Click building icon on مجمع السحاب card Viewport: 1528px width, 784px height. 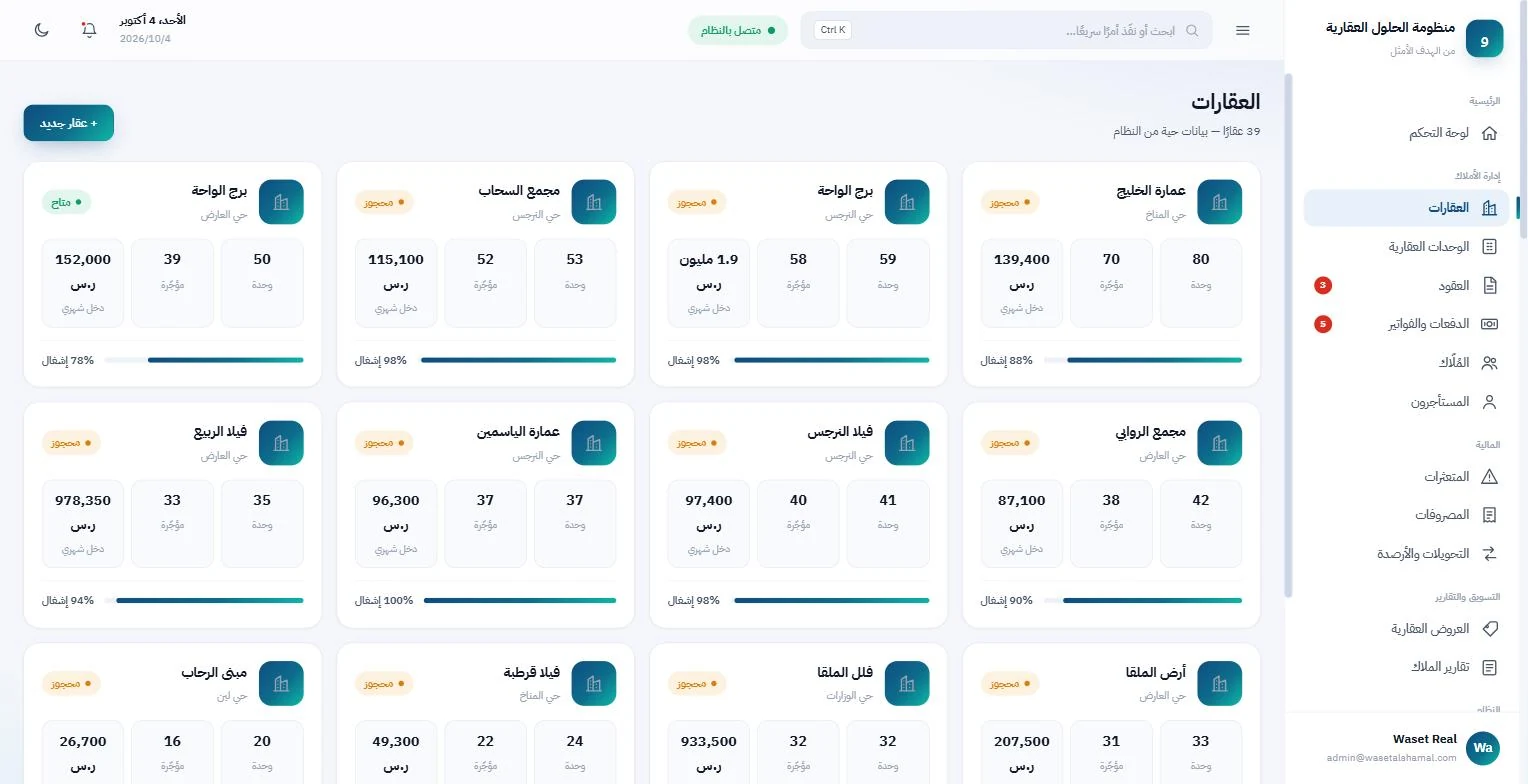pyautogui.click(x=594, y=202)
